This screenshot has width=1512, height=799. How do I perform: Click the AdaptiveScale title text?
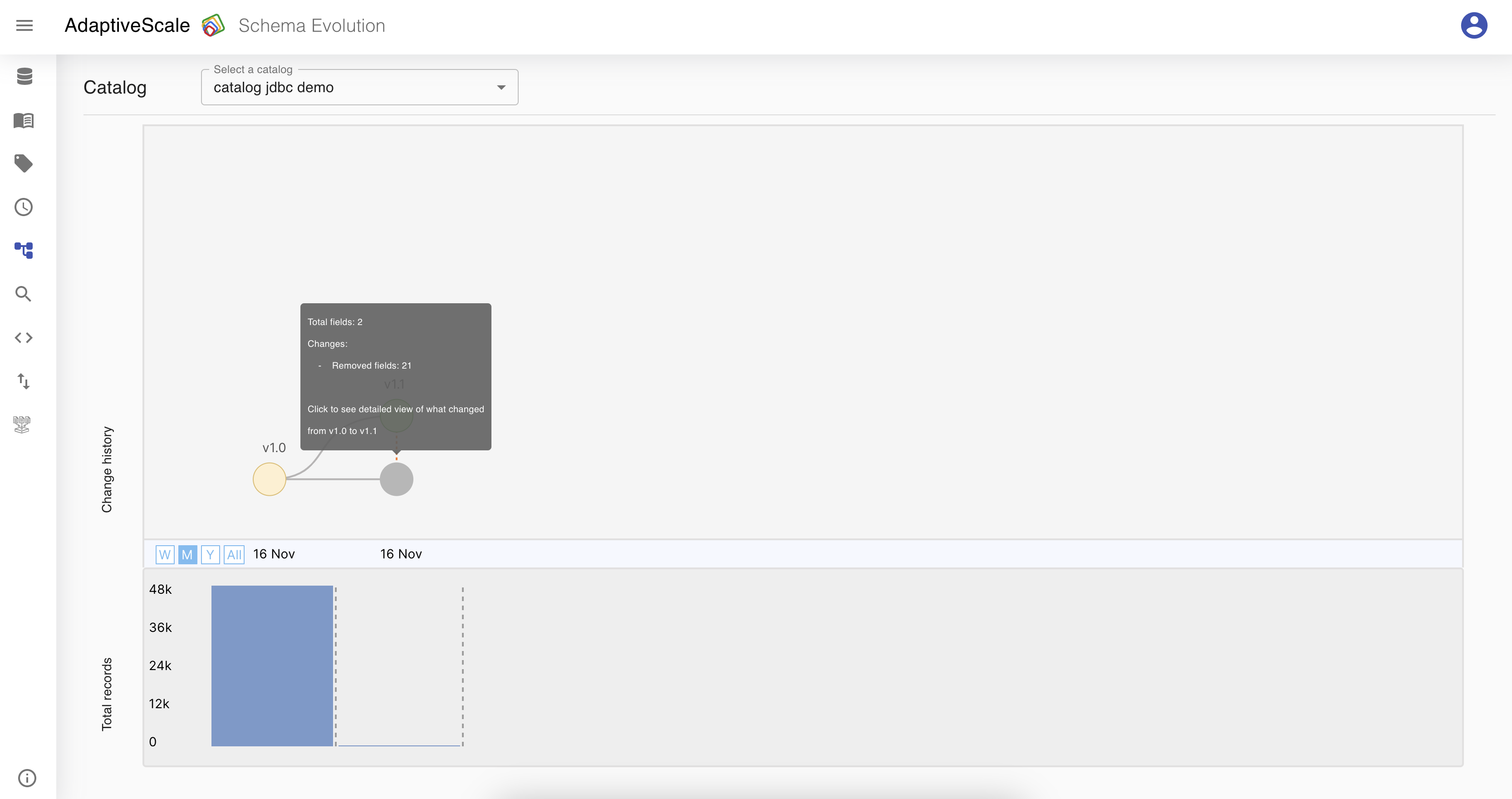pos(128,25)
